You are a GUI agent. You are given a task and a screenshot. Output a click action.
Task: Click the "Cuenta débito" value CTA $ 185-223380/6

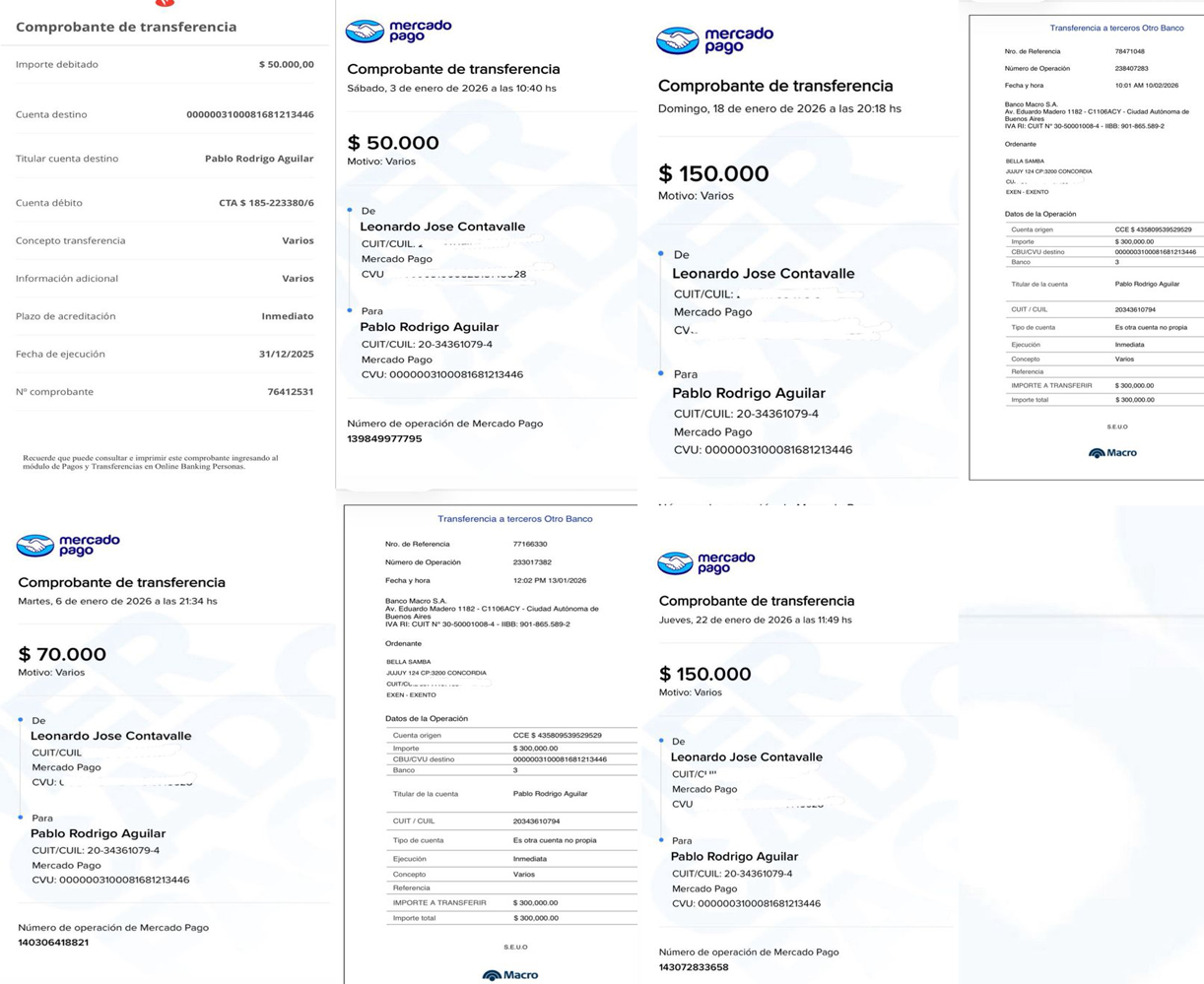(x=266, y=203)
